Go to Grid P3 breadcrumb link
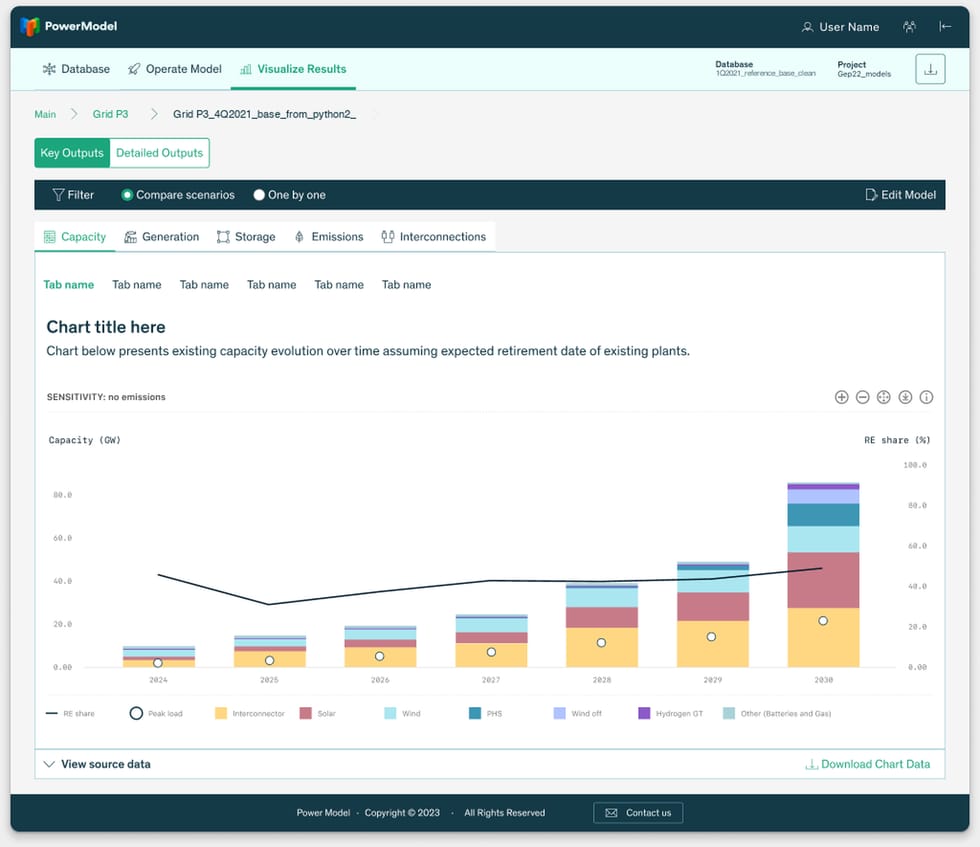This screenshot has width=980, height=847. coord(111,114)
